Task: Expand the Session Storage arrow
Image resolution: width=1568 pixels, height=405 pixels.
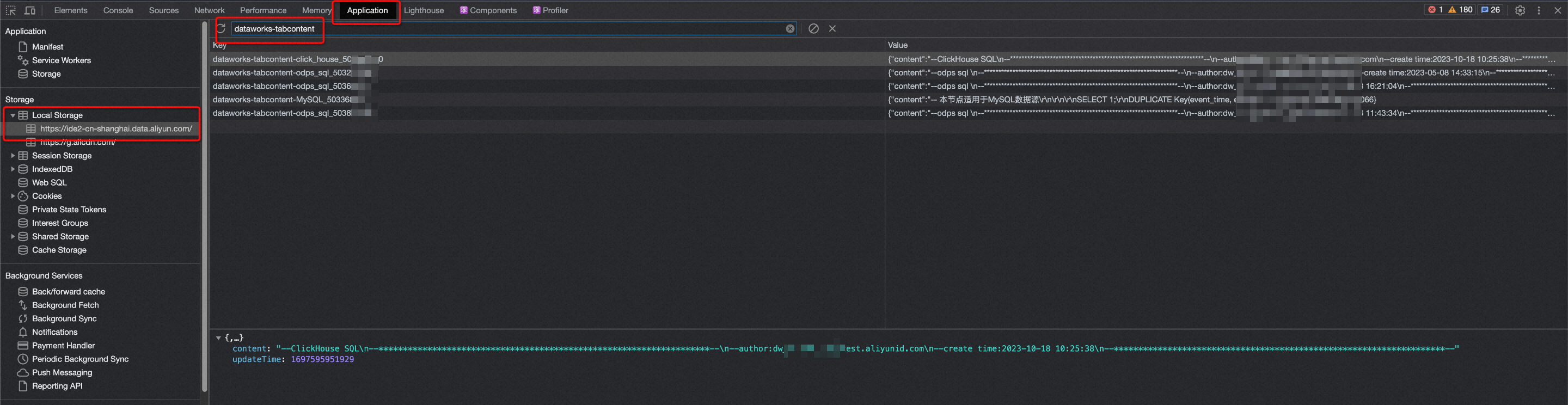Action: [x=12, y=155]
